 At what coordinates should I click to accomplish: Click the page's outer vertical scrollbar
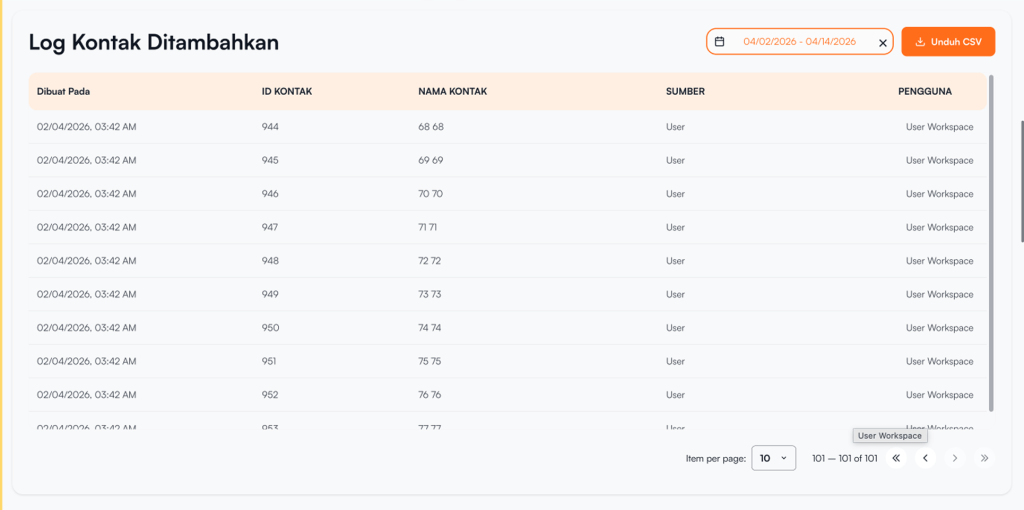pyautogui.click(x=1021, y=180)
